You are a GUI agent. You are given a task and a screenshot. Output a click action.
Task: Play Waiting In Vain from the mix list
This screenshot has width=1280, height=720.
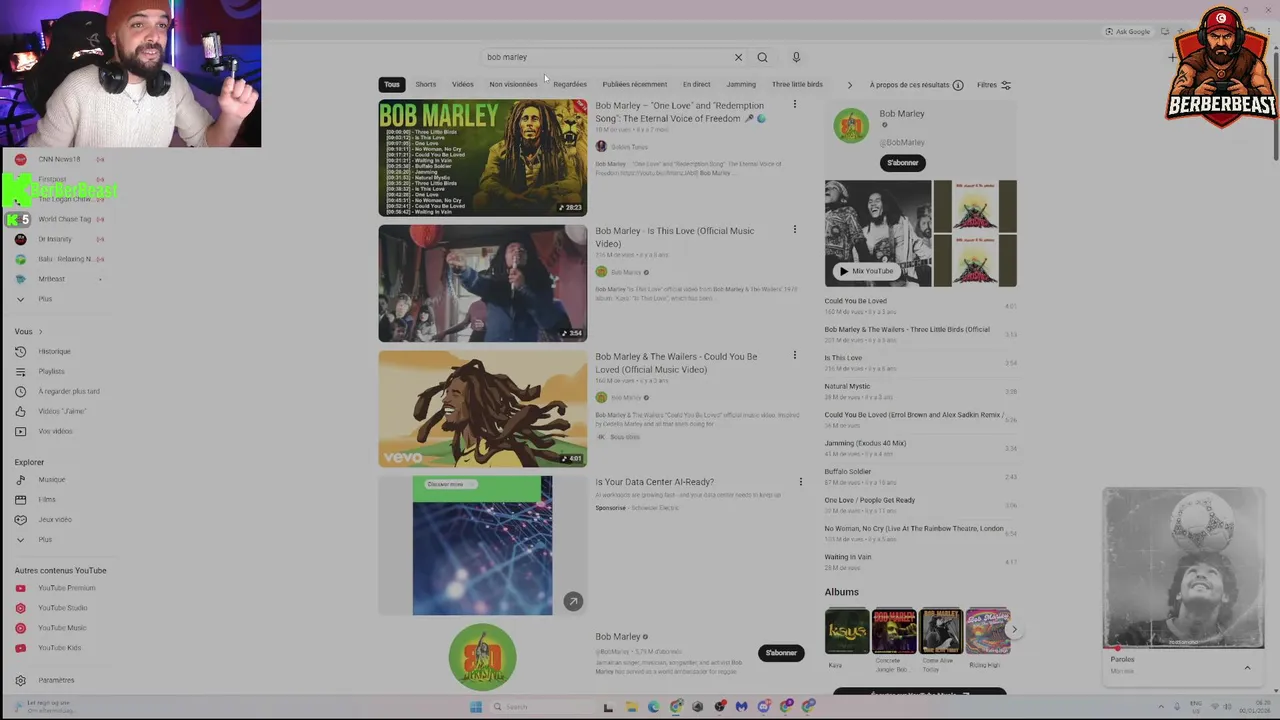(x=847, y=557)
